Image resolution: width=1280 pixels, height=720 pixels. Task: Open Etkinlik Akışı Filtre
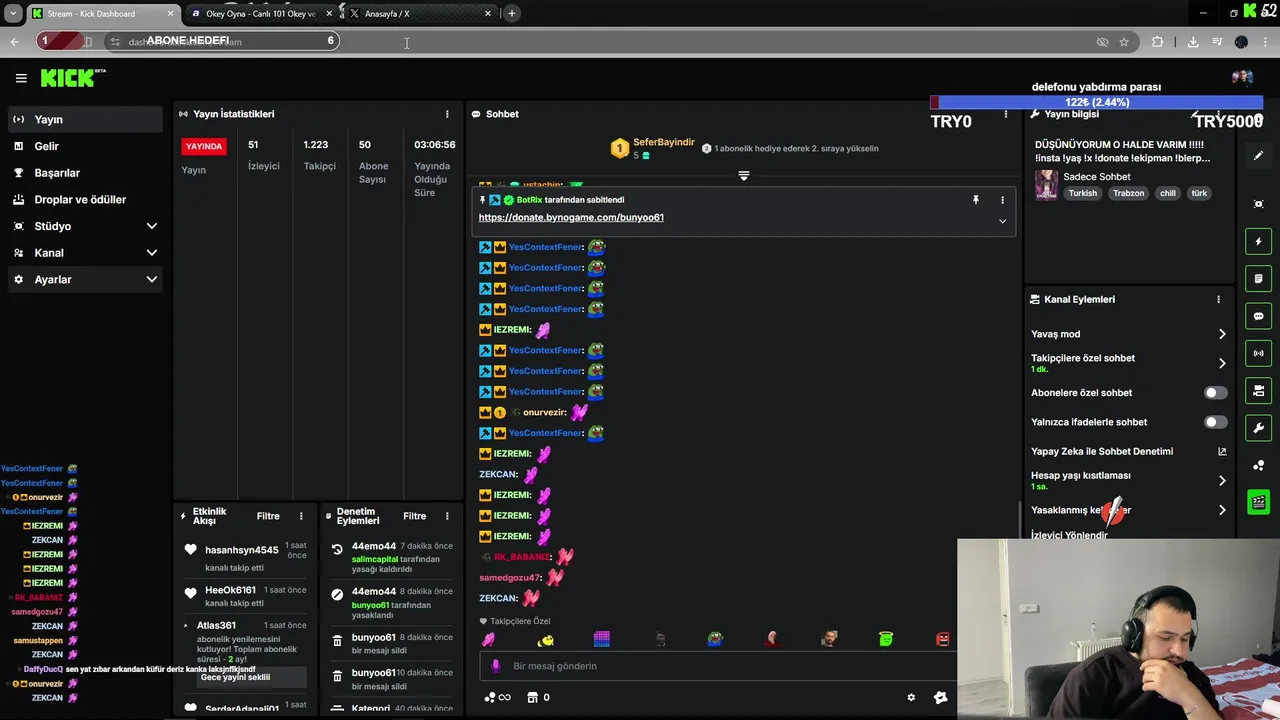pos(268,516)
